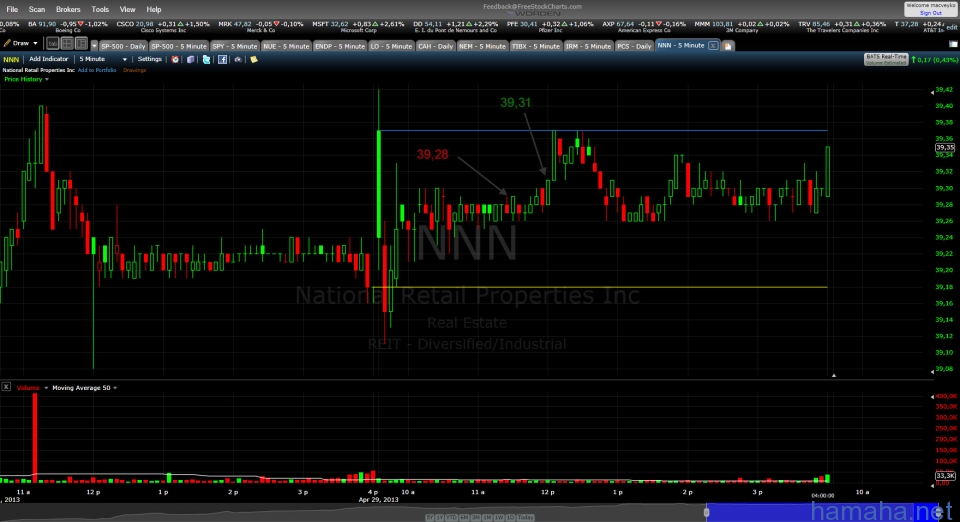Switch to the TIBX - 5 Minute tab
This screenshot has height=522, width=960.
536,46
